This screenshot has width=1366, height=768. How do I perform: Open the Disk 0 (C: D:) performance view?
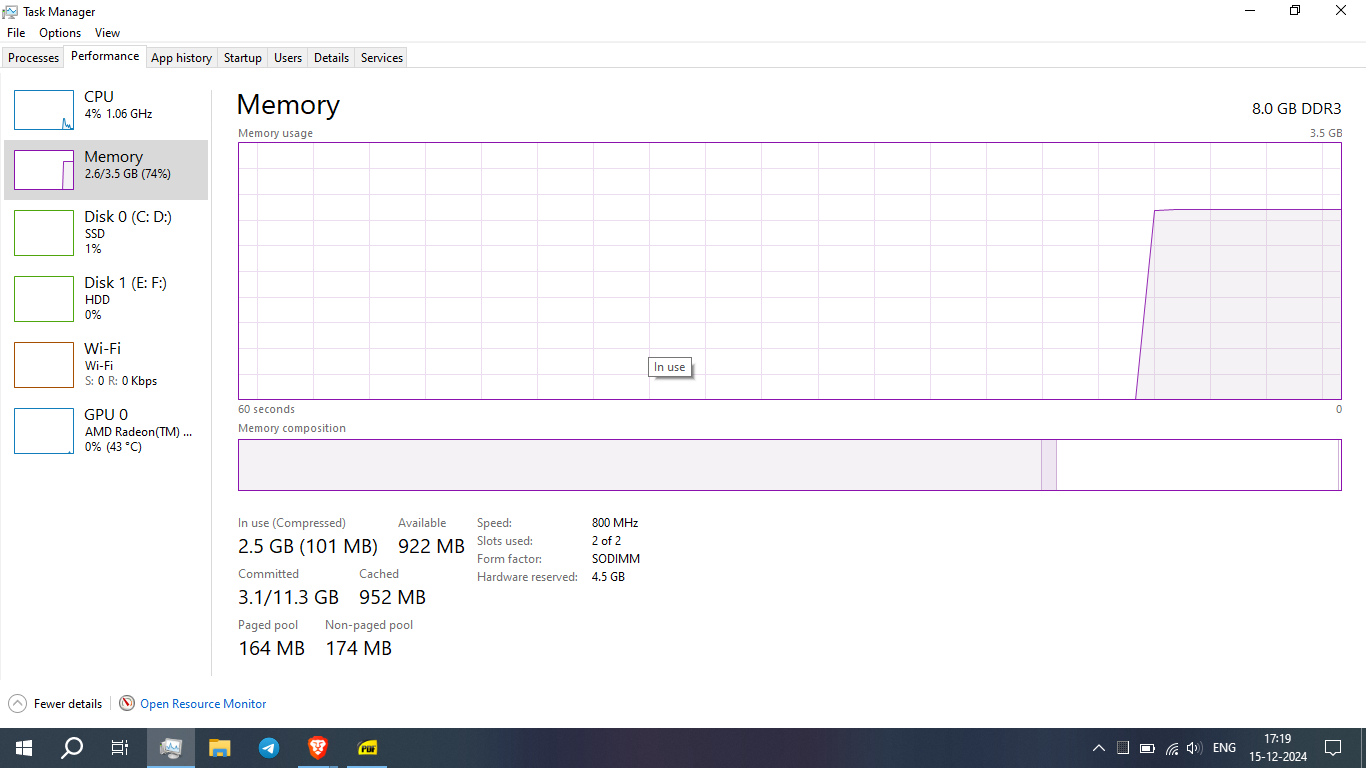pyautogui.click(x=106, y=232)
